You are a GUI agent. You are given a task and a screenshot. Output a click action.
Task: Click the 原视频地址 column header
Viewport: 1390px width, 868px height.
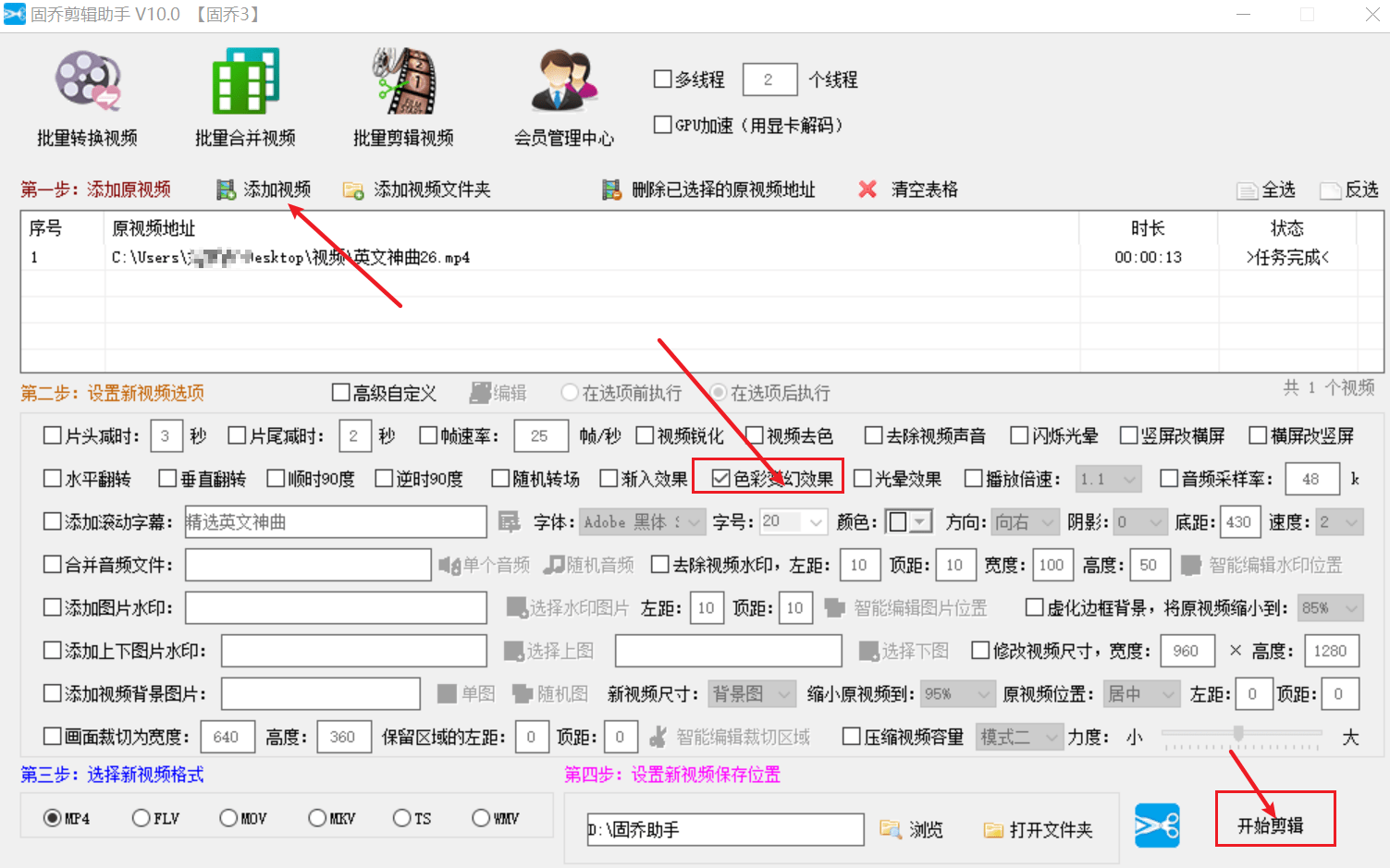pyautogui.click(x=154, y=228)
